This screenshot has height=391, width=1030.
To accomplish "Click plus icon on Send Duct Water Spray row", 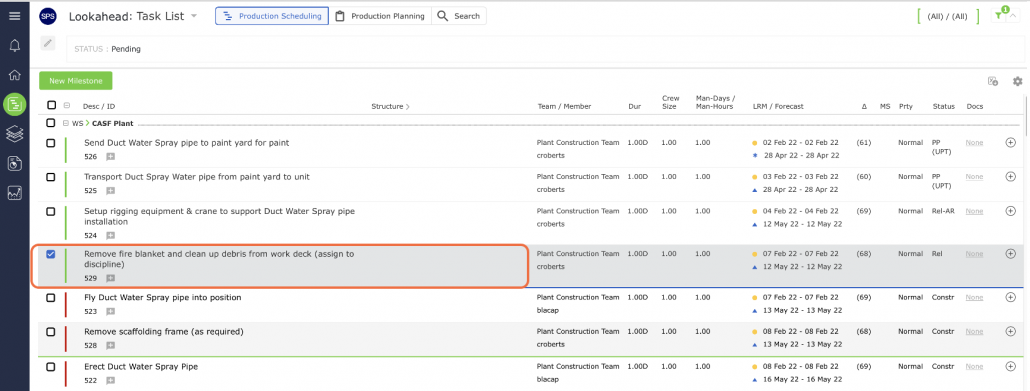I will [1011, 143].
